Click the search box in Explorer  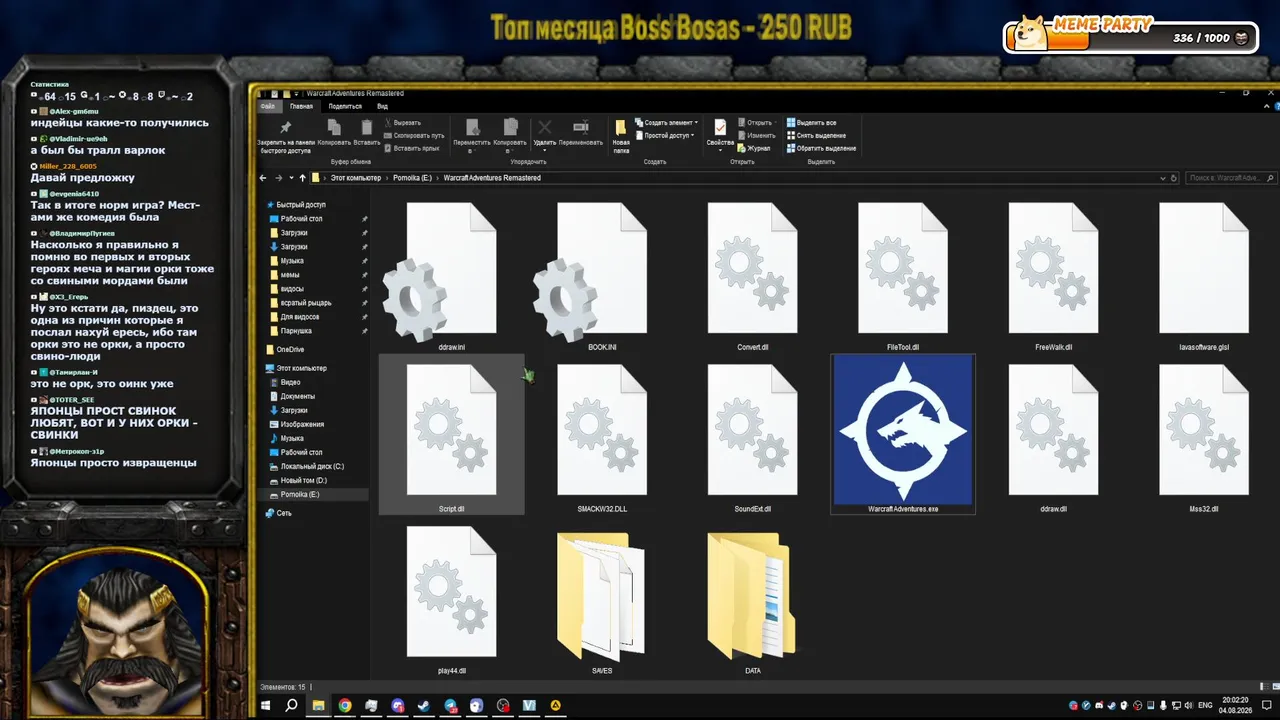[x=1230, y=178]
